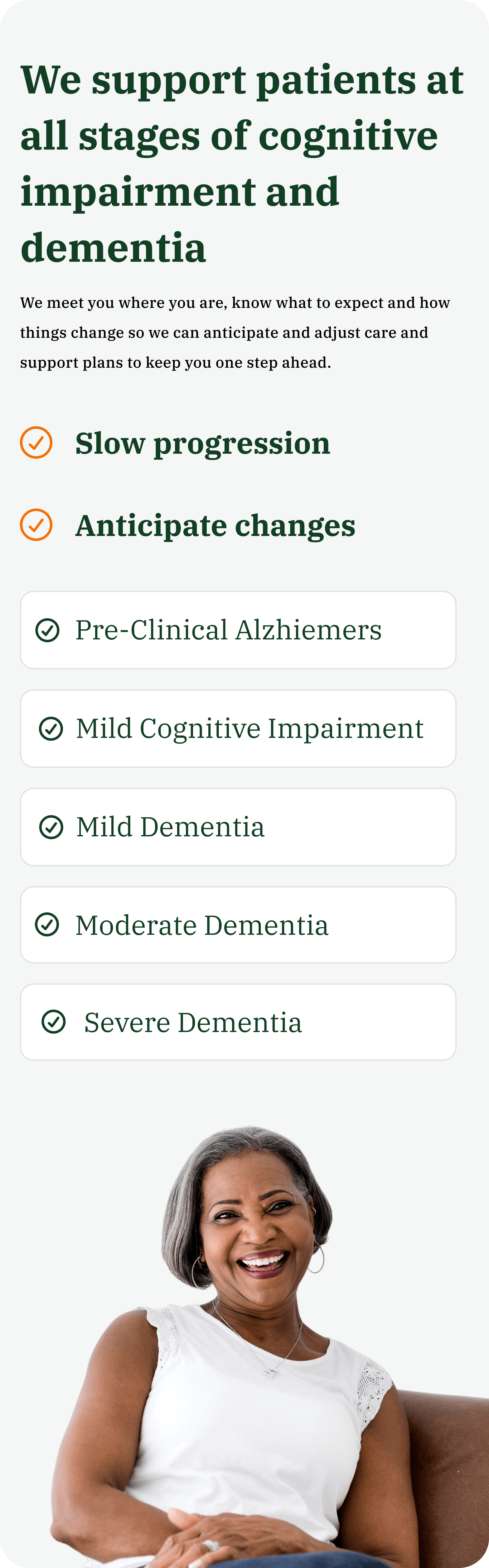
Task: Click the check icon in the Mild Cognitive Impairment card
Action: [x=51, y=729]
